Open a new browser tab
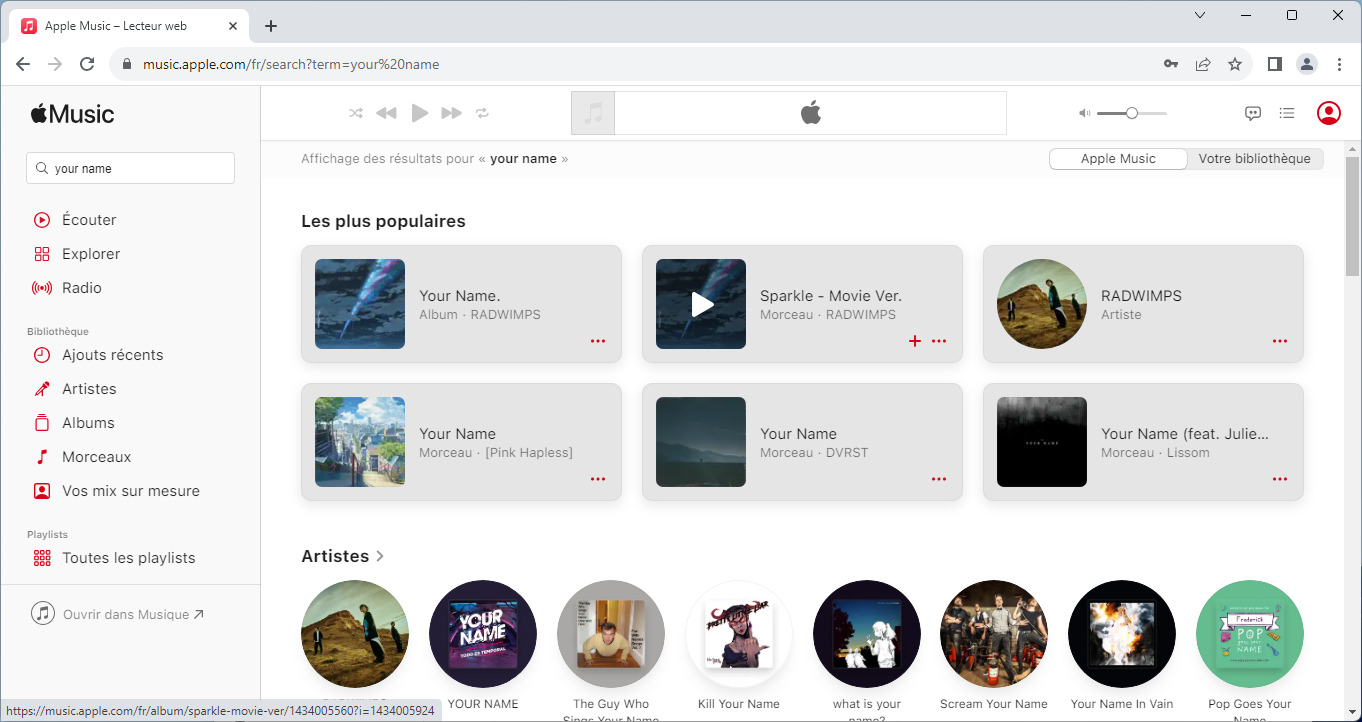 coord(271,26)
